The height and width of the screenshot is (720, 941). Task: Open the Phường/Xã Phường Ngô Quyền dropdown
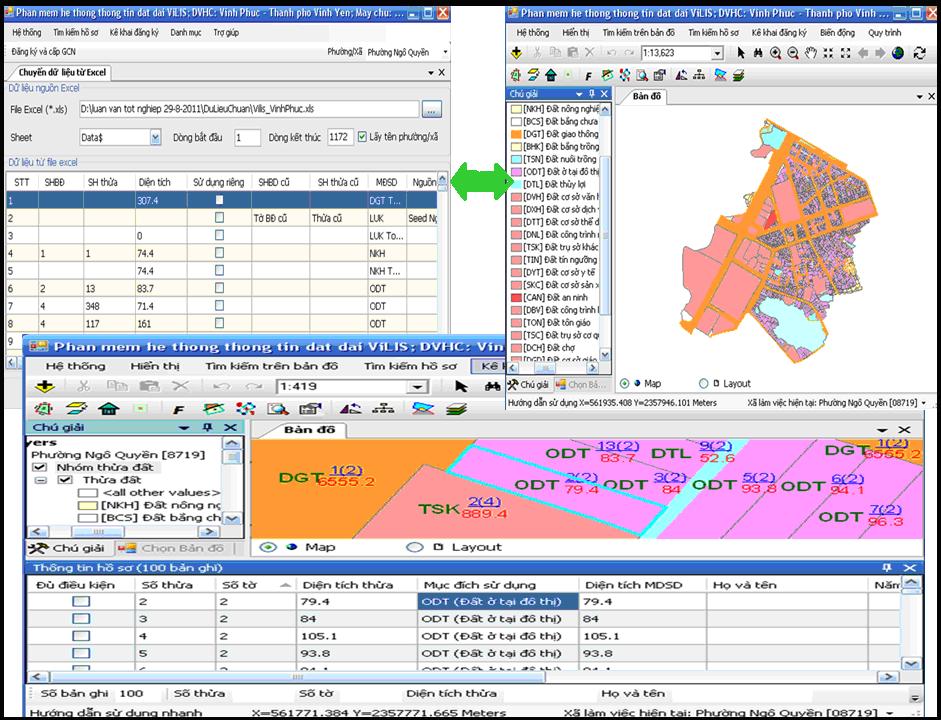click(445, 52)
